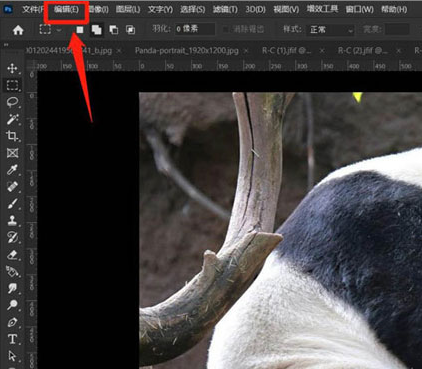Select the Magic Wand tool

12,119
